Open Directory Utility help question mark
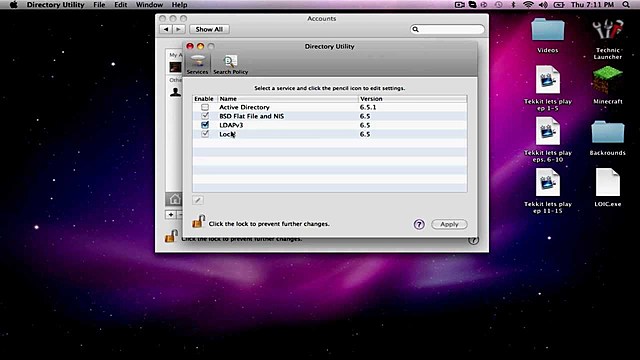The image size is (640, 360). (419, 224)
